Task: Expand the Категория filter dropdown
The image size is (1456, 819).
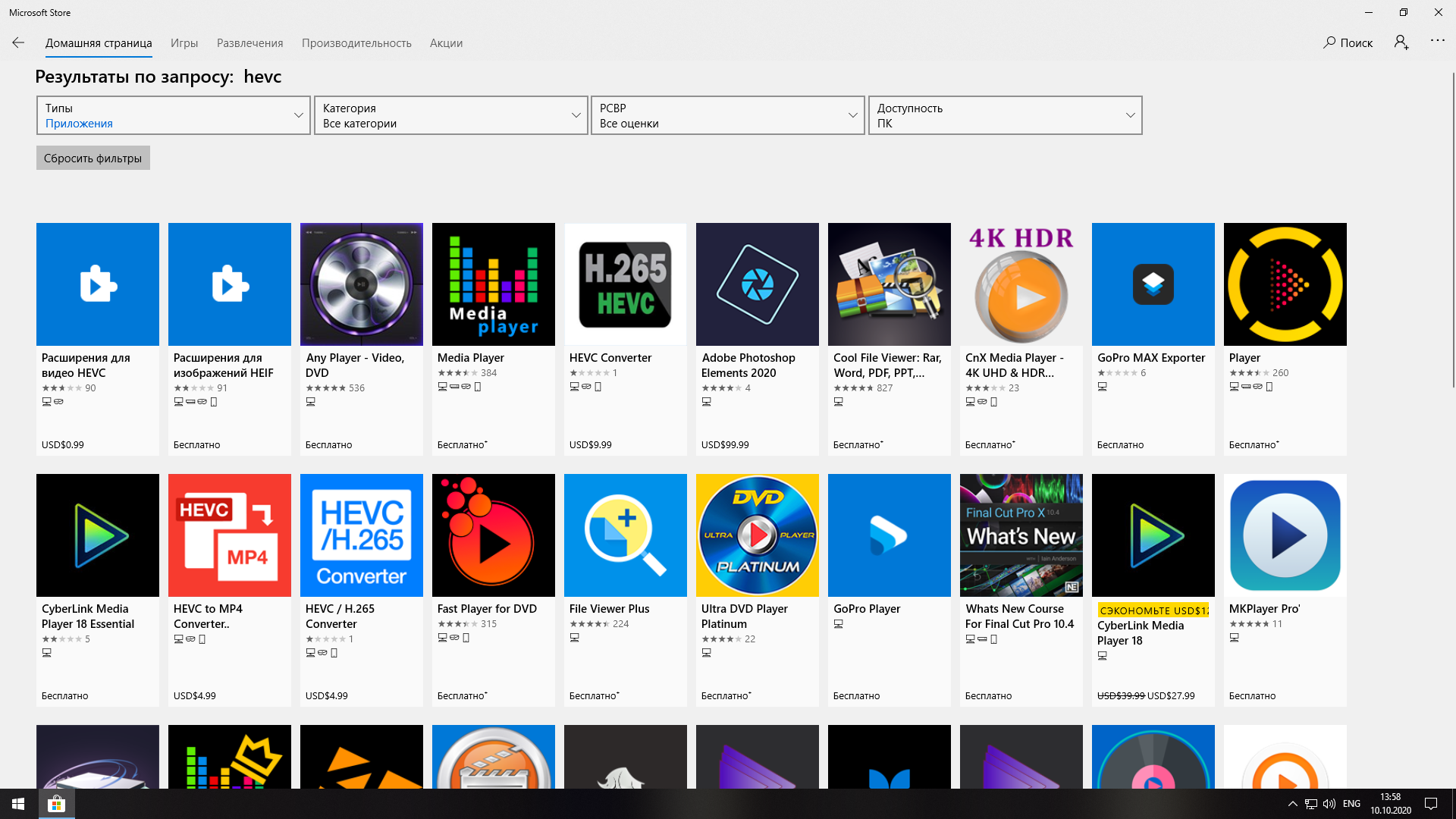Action: 450,115
